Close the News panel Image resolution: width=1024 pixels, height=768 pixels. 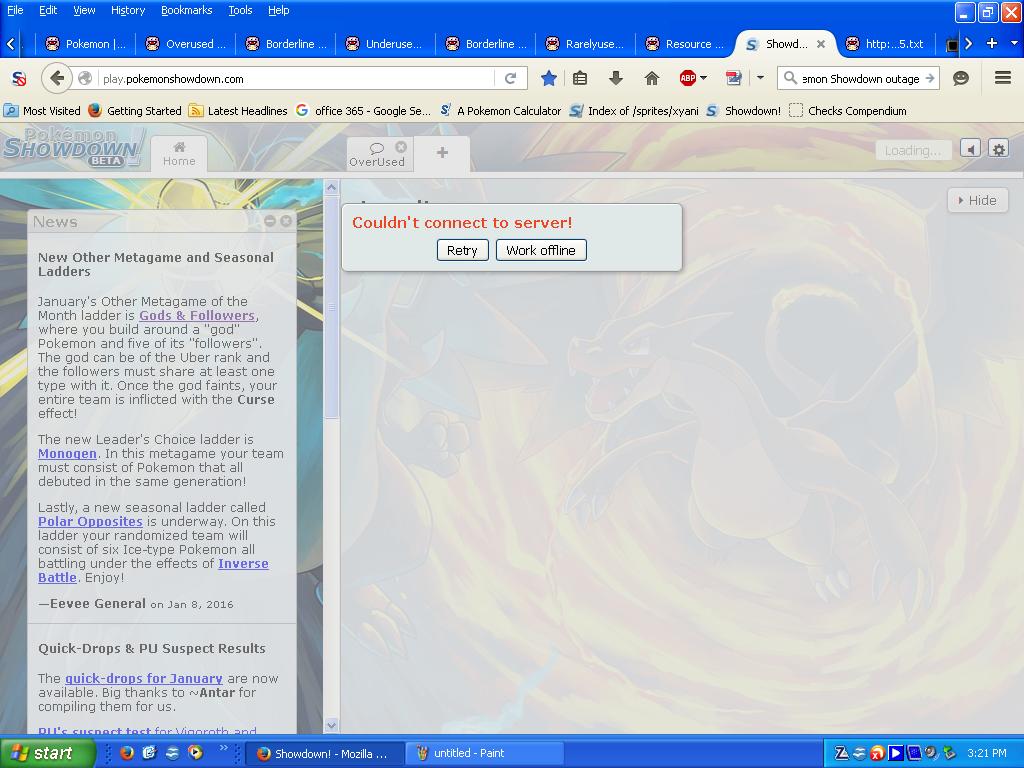point(286,221)
